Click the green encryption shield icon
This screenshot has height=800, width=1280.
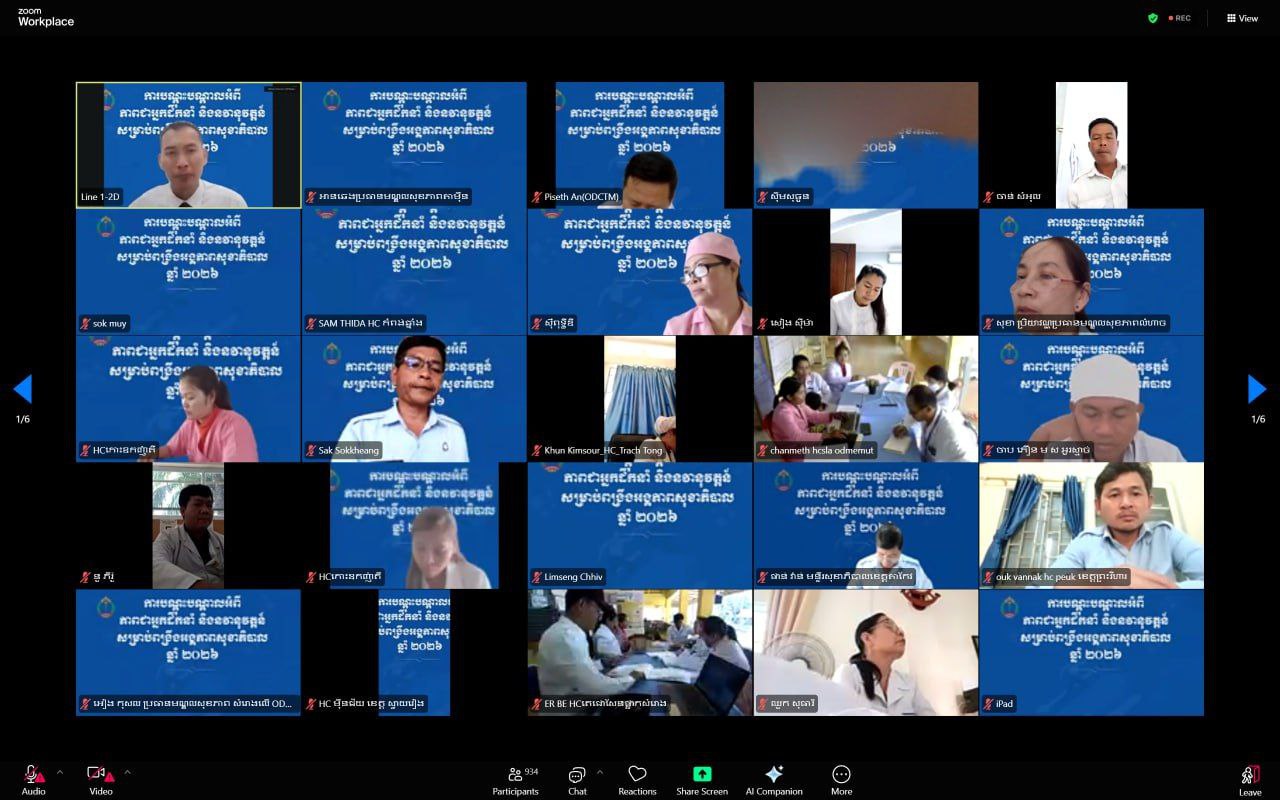[x=1153, y=18]
